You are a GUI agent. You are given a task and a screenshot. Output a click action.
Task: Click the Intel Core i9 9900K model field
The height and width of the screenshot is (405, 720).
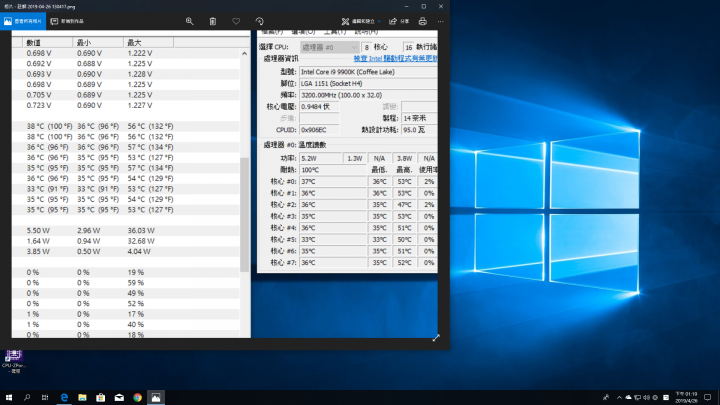click(368, 72)
